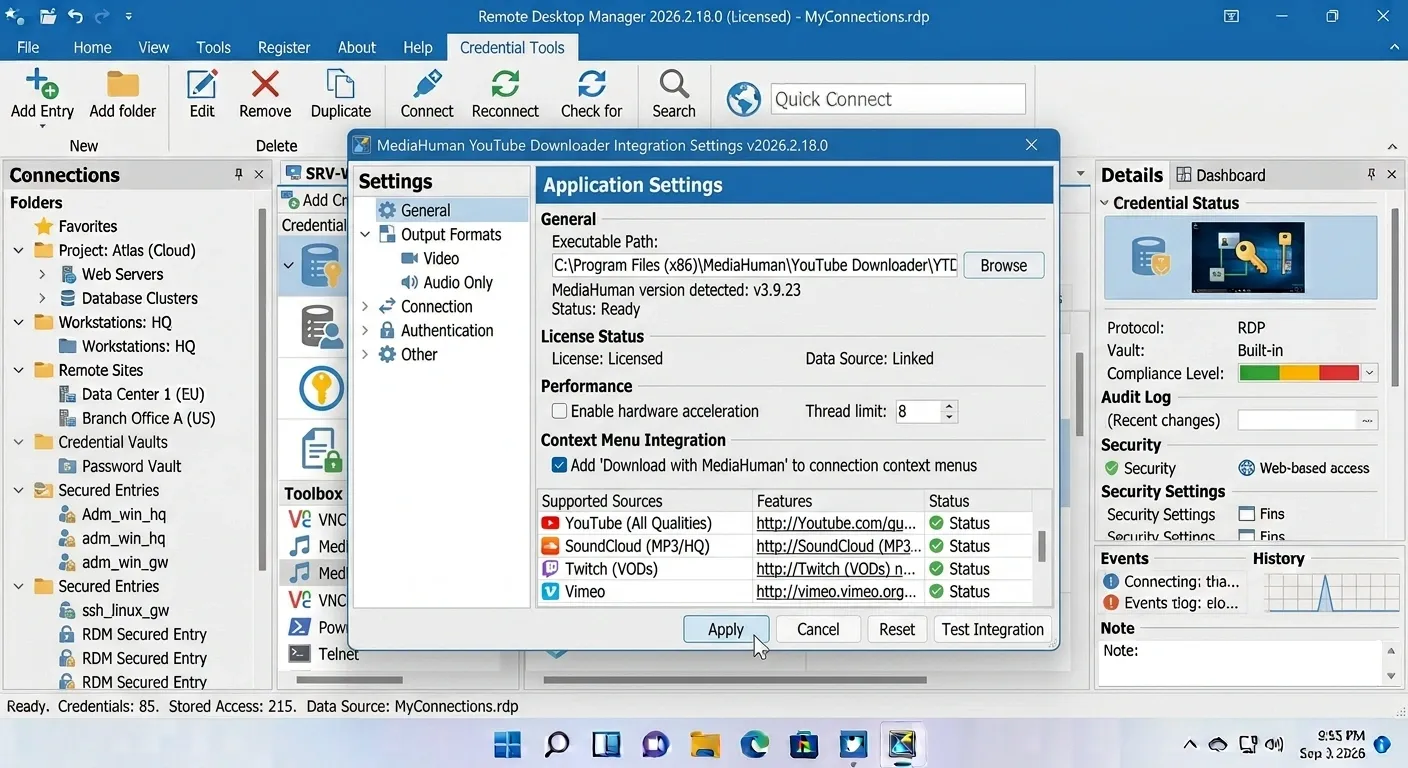Open the Youtube.com features link
This screenshot has width=1408, height=768.
(x=836, y=523)
